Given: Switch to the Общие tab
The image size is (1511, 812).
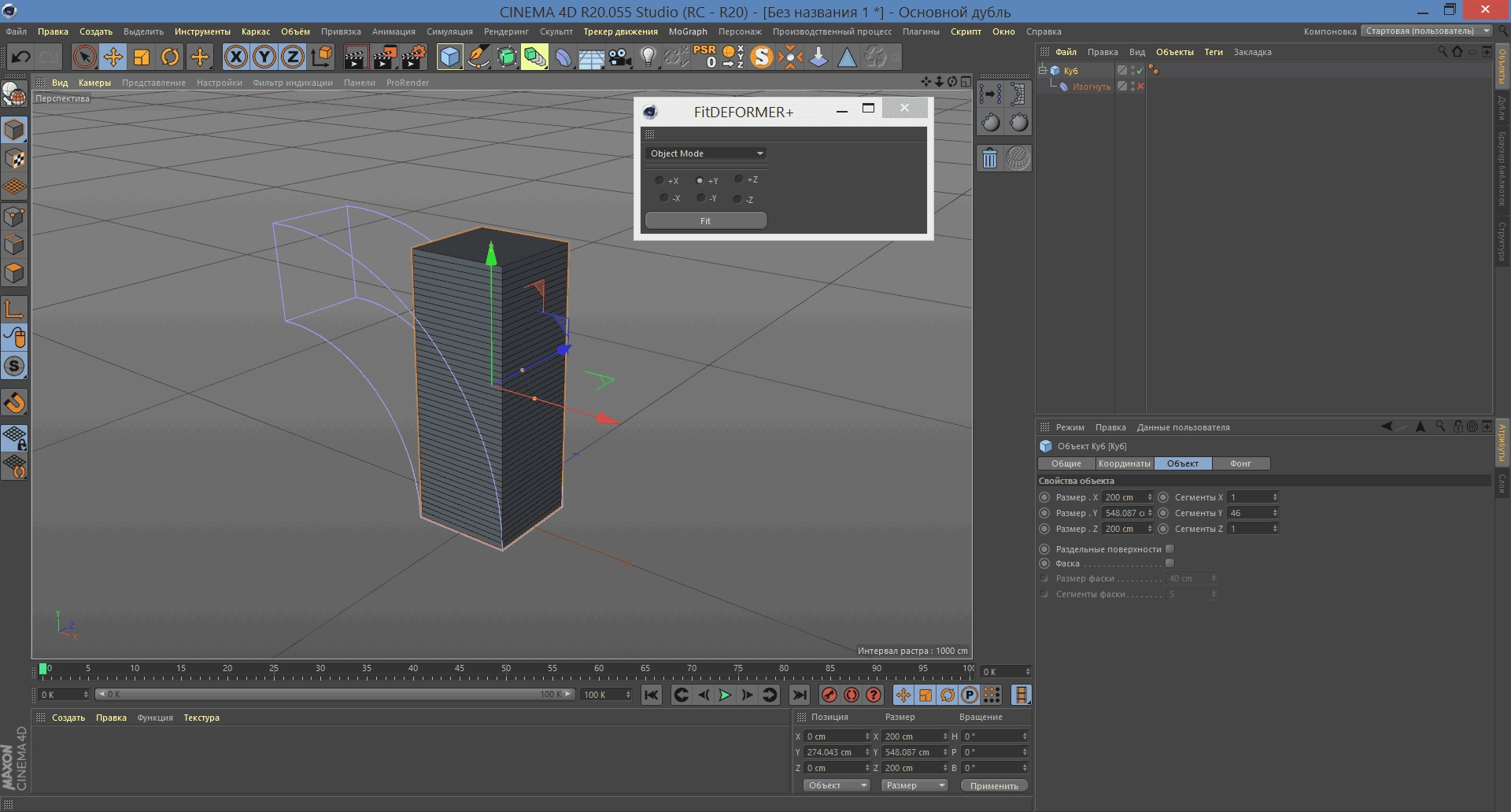Looking at the screenshot, I should [1066, 463].
